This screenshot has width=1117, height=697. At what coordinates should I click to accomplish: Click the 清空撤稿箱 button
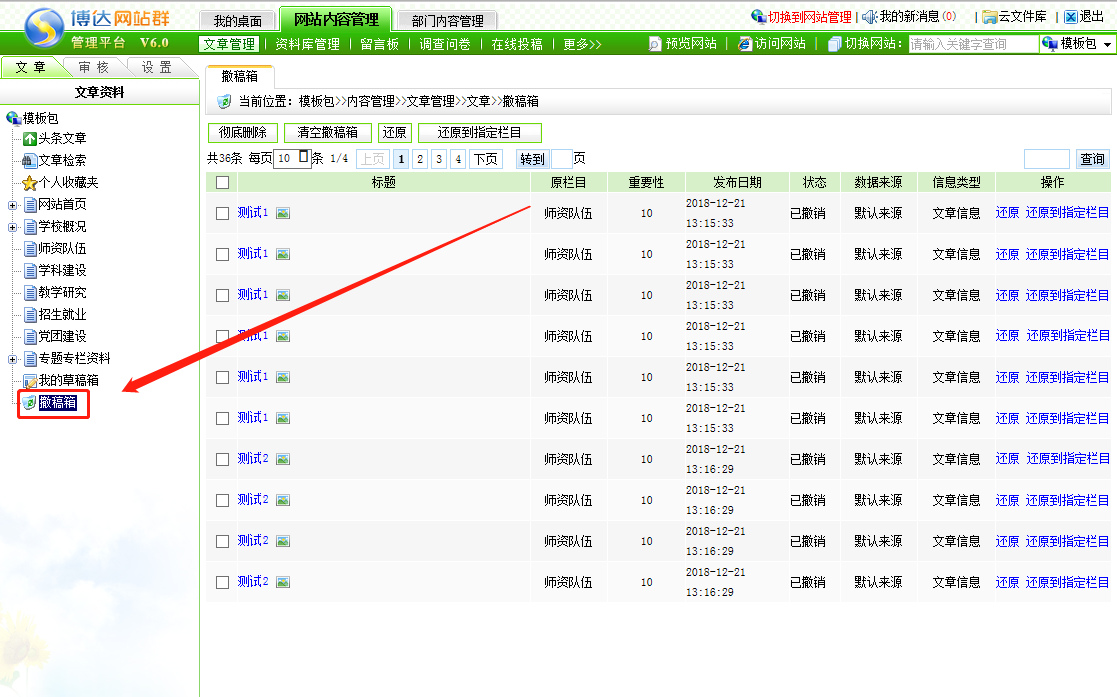click(328, 133)
